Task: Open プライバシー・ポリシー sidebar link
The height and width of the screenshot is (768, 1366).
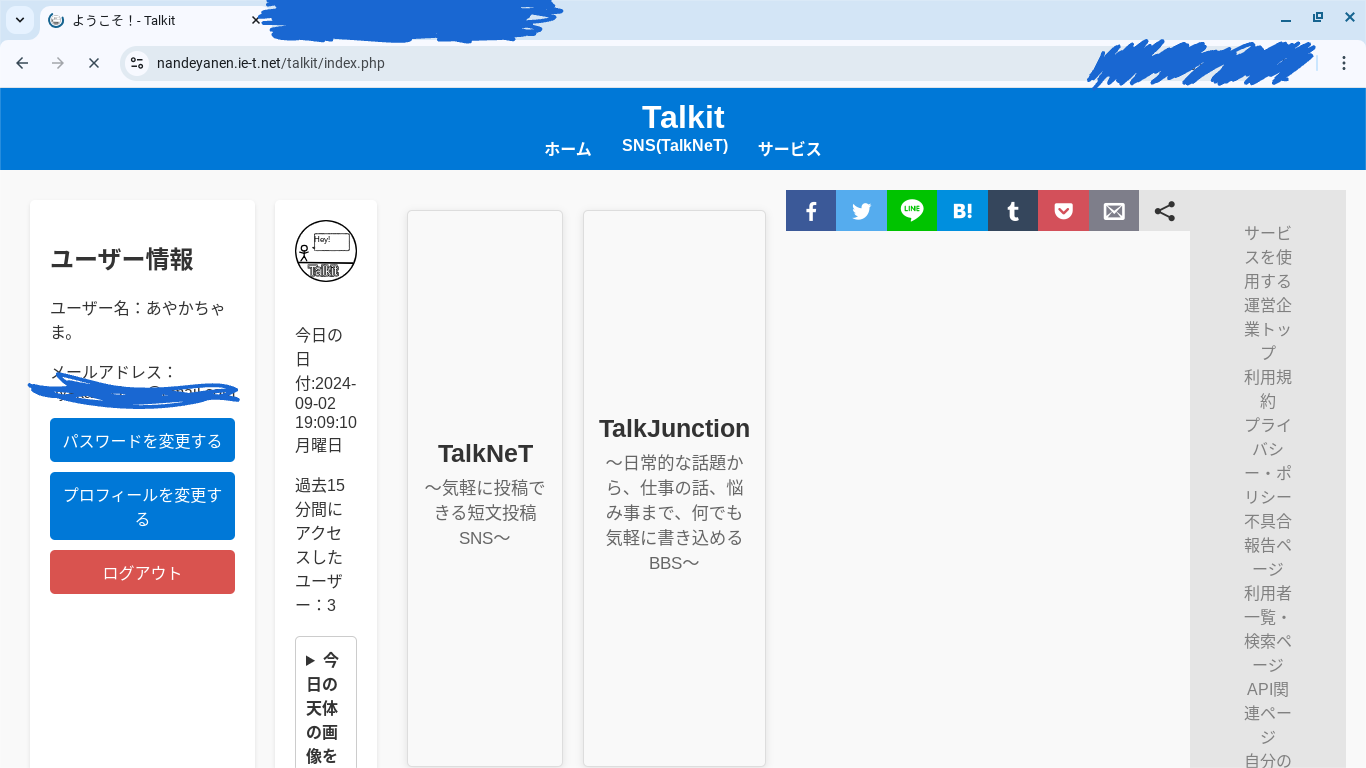Action: pyautogui.click(x=1268, y=461)
